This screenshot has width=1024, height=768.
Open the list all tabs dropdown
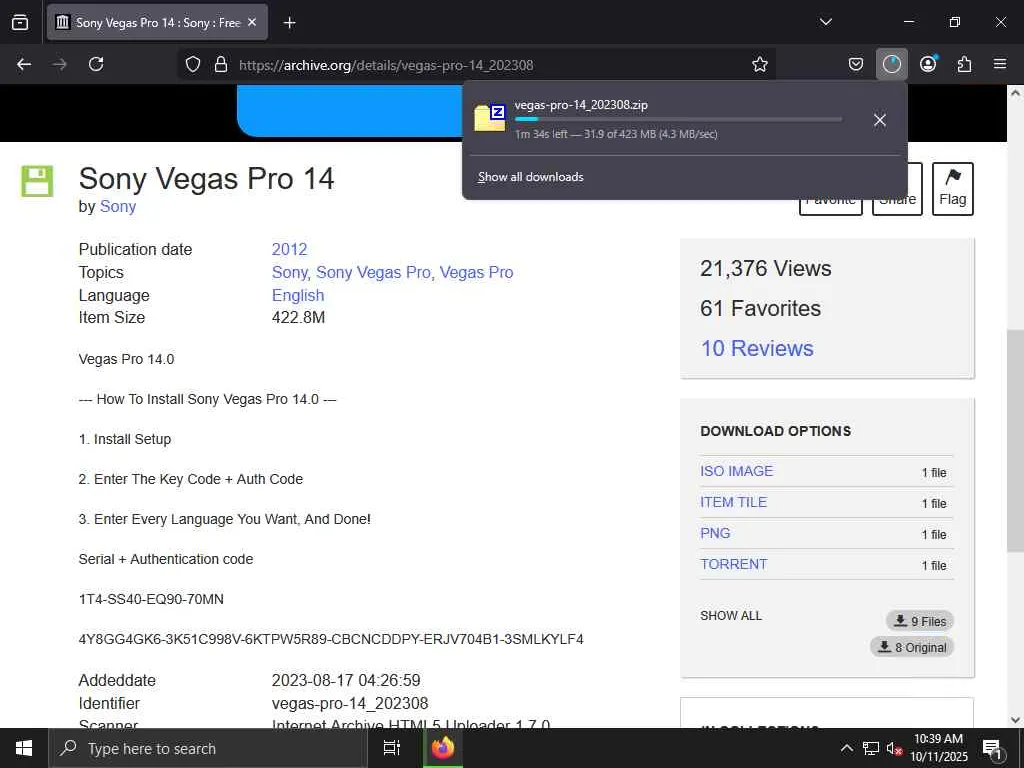[825, 22]
